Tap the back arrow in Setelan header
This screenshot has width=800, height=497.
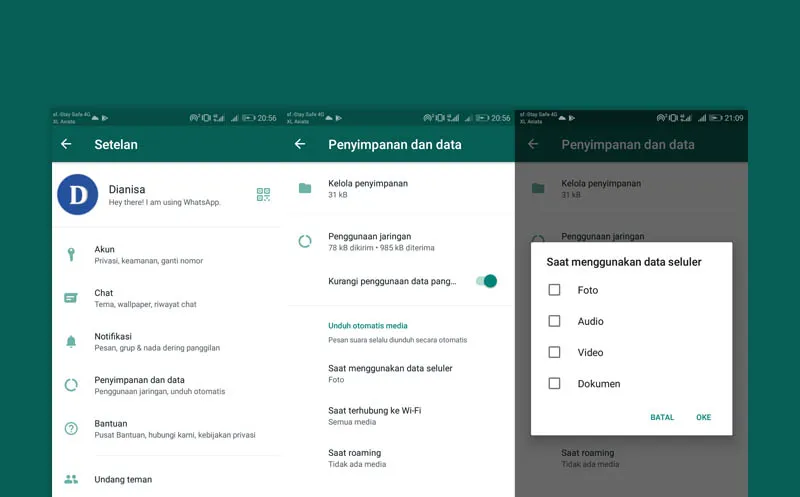[66, 144]
